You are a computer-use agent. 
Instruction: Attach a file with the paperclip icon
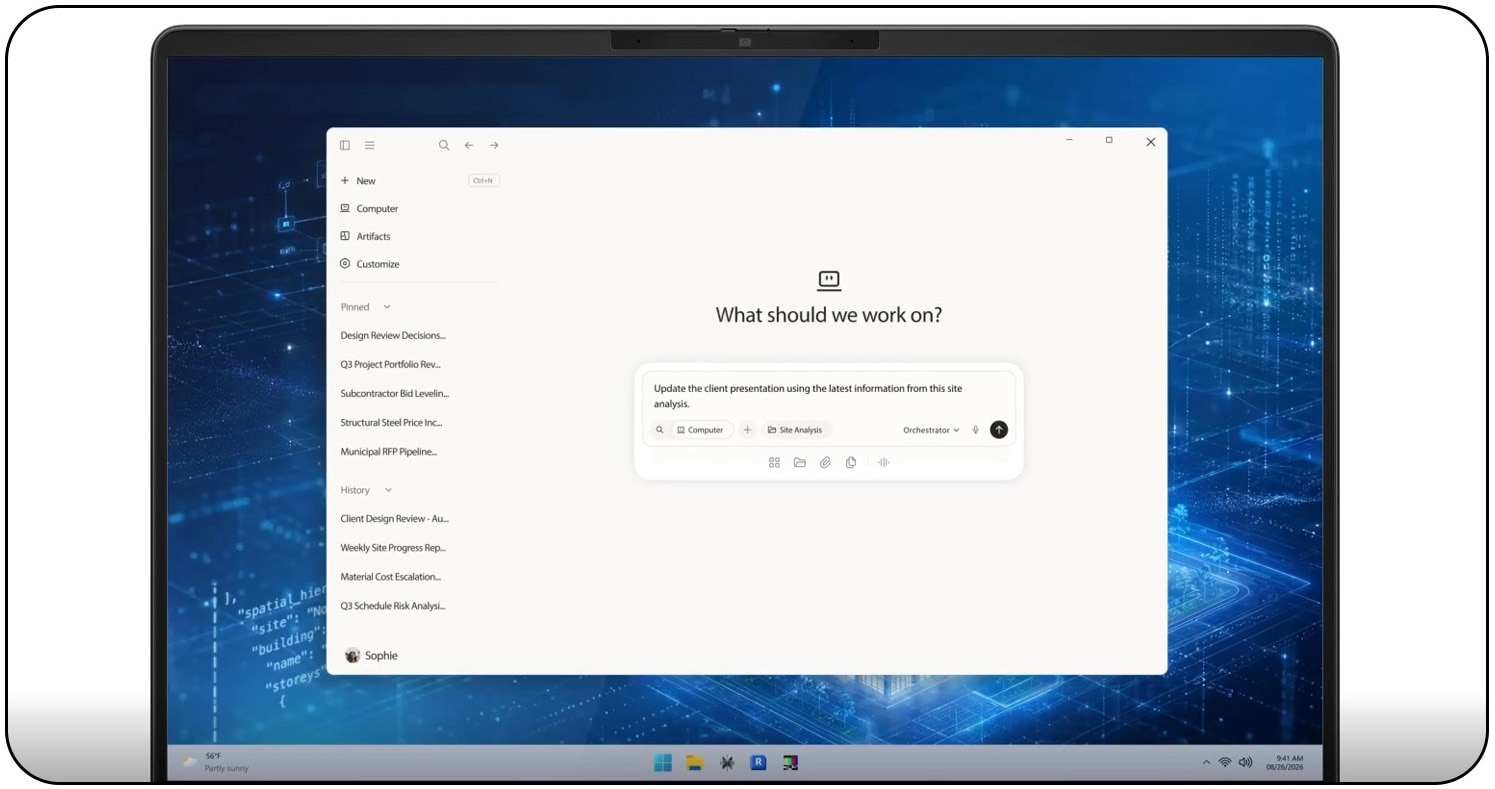coord(825,463)
